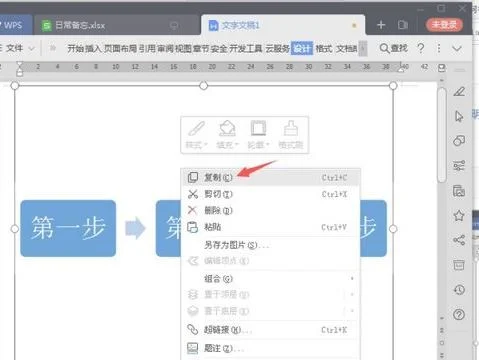Viewport: 479px width, 360px height.
Task: Open the Outline (轮廓) dropdown in mini toolbar
Action: pyautogui.click(x=258, y=135)
